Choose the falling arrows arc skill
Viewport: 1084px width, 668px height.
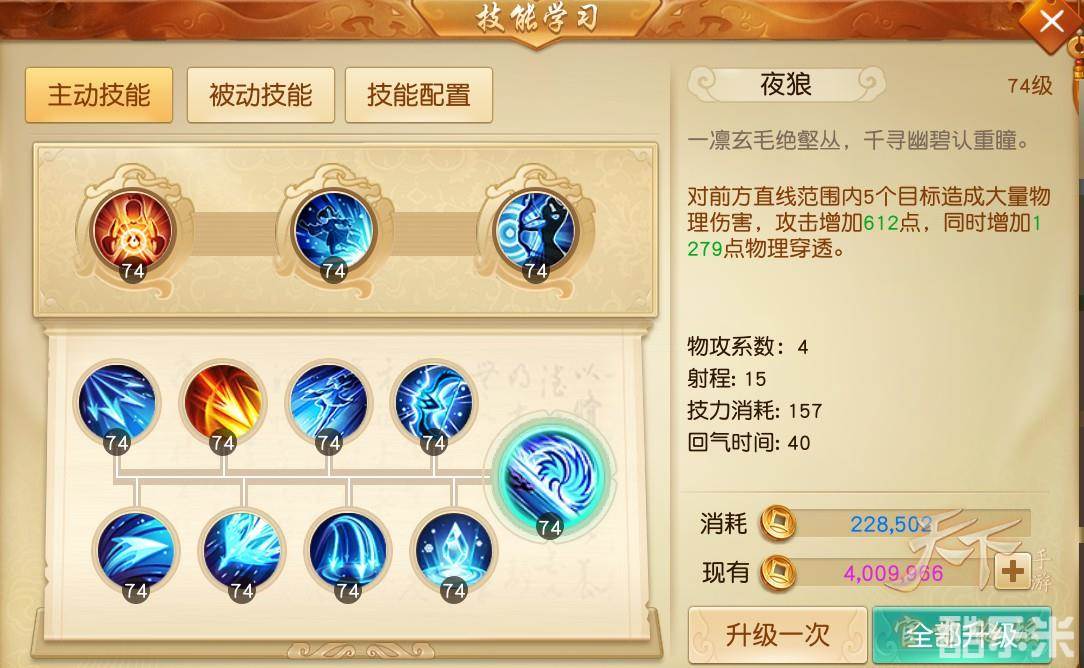[x=348, y=553]
